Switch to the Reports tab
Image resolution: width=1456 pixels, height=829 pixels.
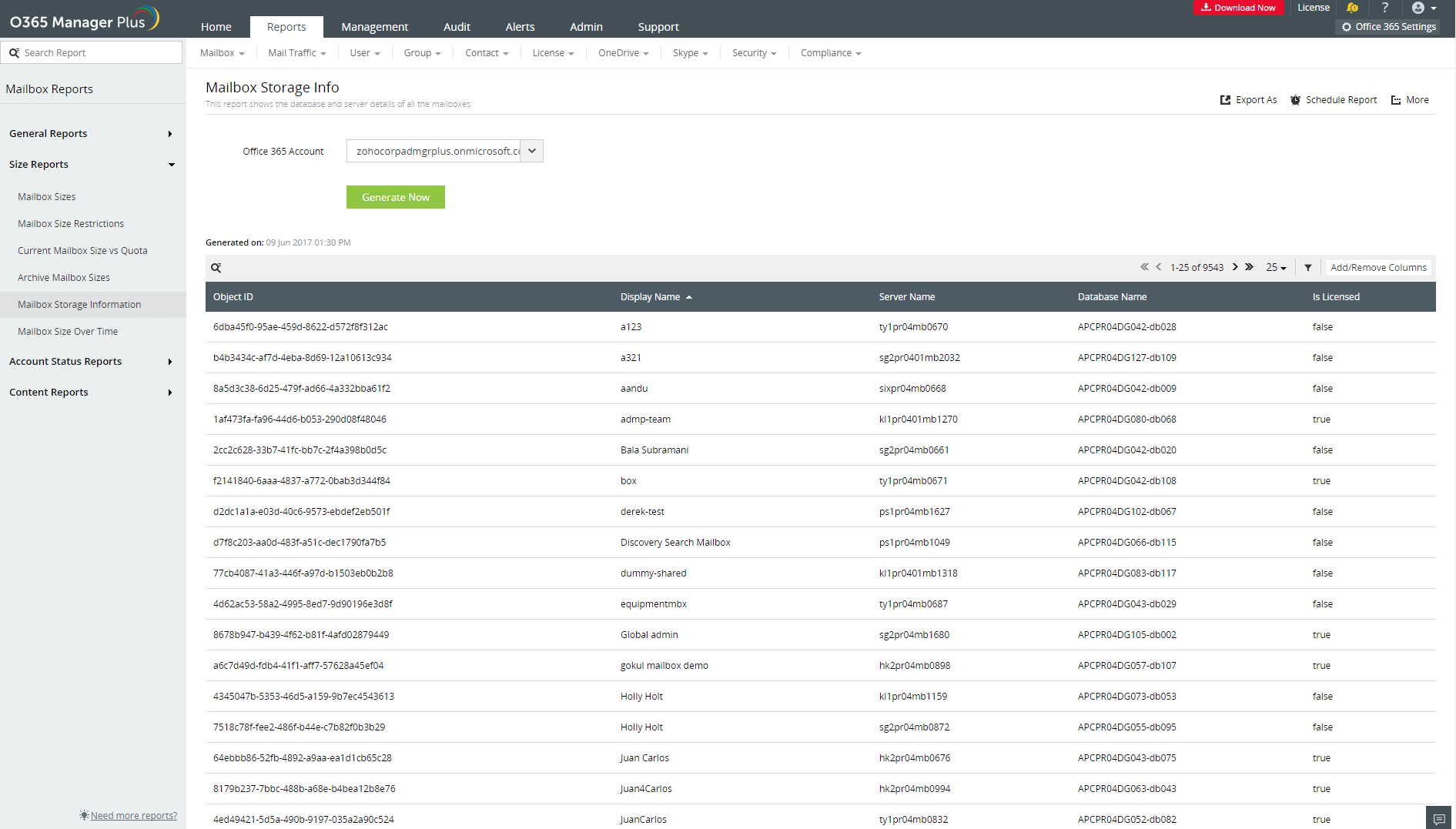(286, 26)
